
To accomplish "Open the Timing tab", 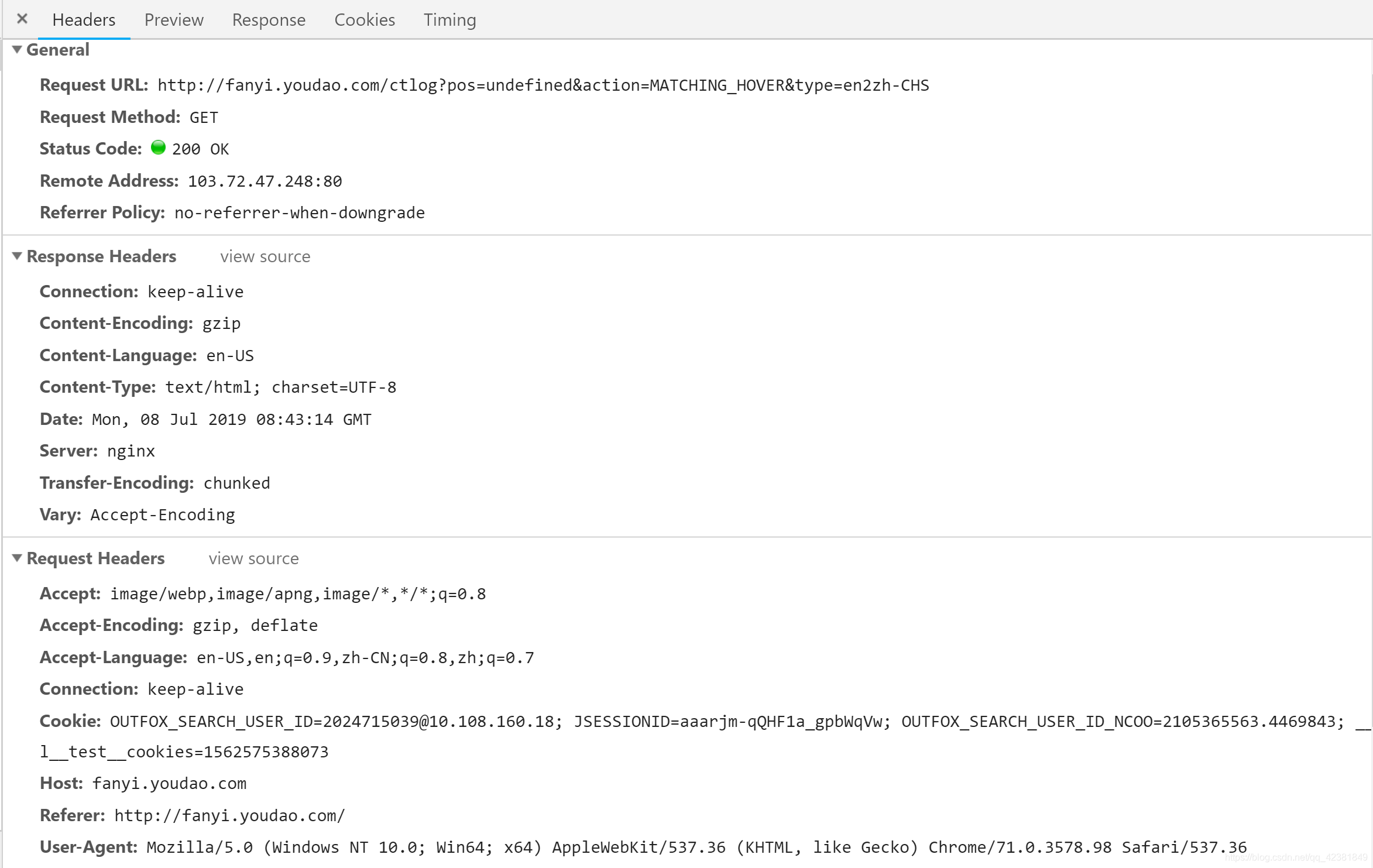I will pyautogui.click(x=449, y=20).
